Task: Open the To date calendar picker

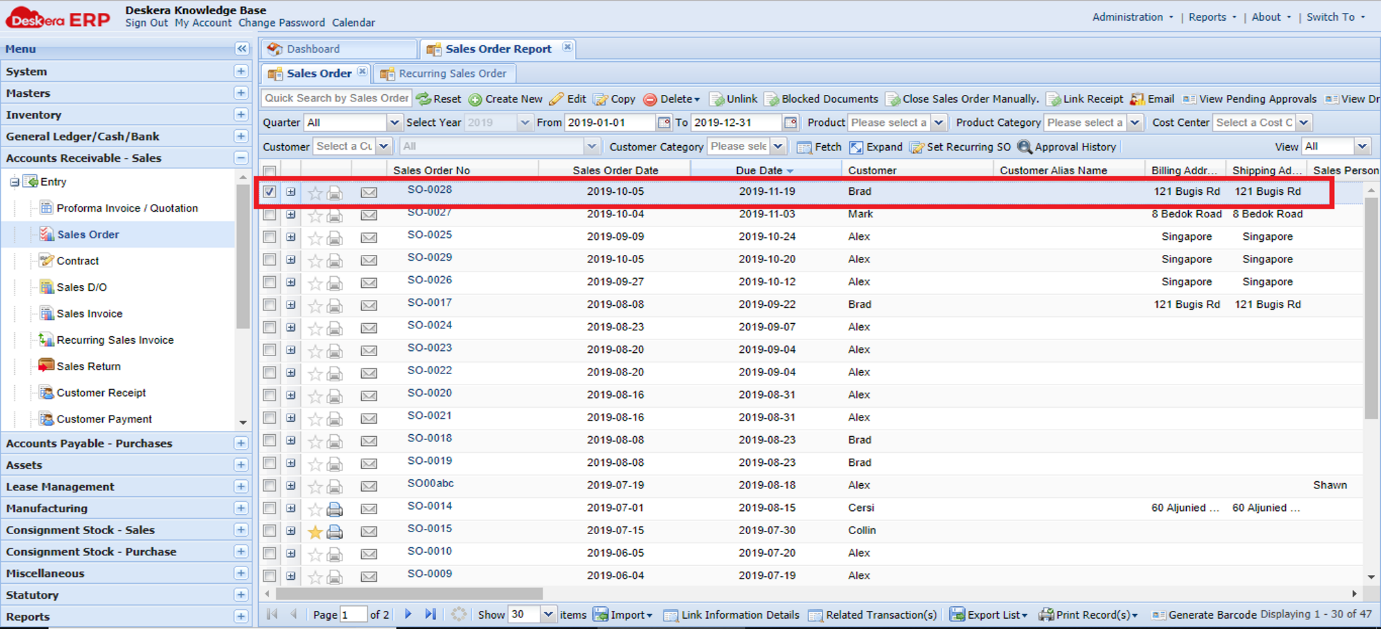Action: pyautogui.click(x=791, y=123)
